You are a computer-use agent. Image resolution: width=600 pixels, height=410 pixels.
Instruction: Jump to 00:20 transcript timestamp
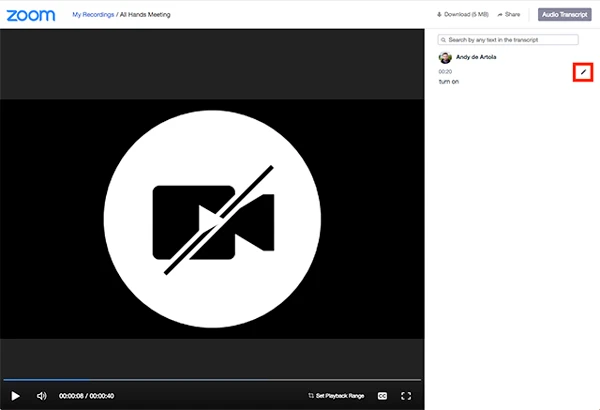coord(445,71)
